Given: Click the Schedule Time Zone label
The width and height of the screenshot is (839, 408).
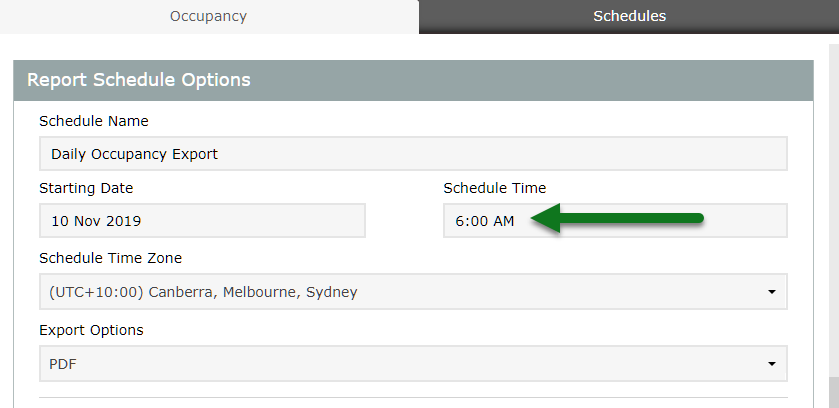Looking at the screenshot, I should (x=110, y=258).
